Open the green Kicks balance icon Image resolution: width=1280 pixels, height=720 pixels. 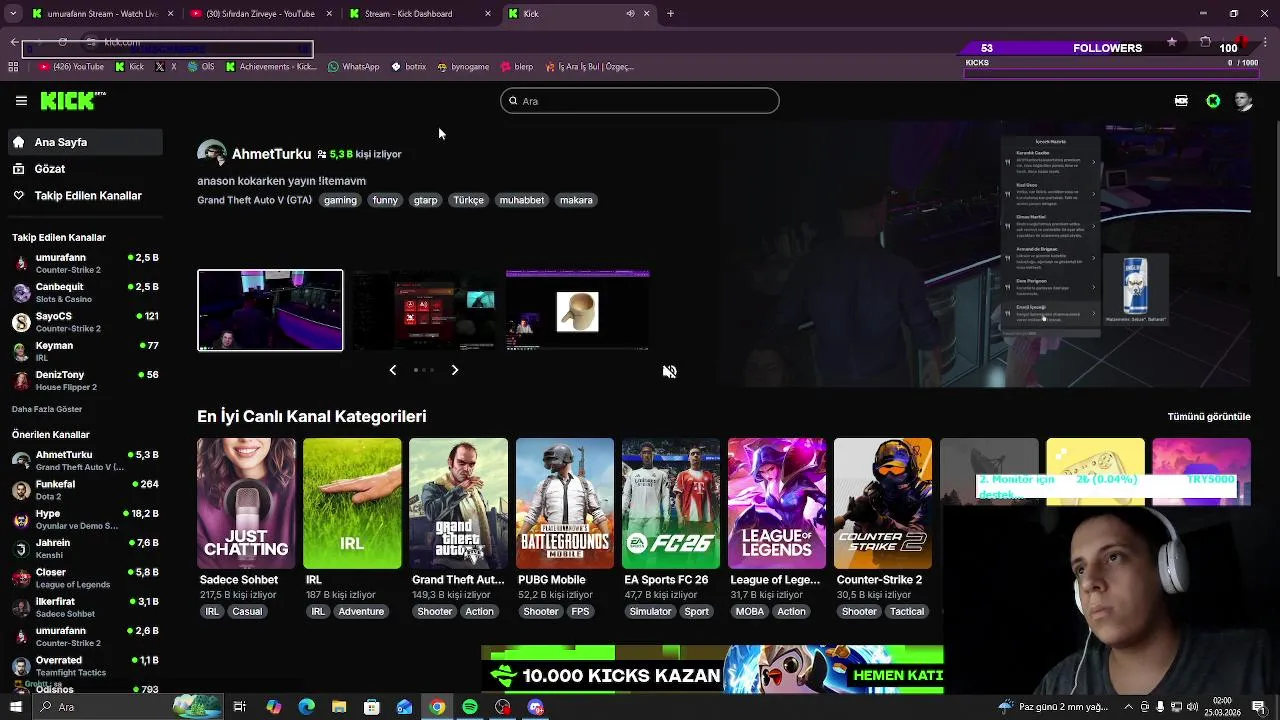pyautogui.click(x=1213, y=101)
